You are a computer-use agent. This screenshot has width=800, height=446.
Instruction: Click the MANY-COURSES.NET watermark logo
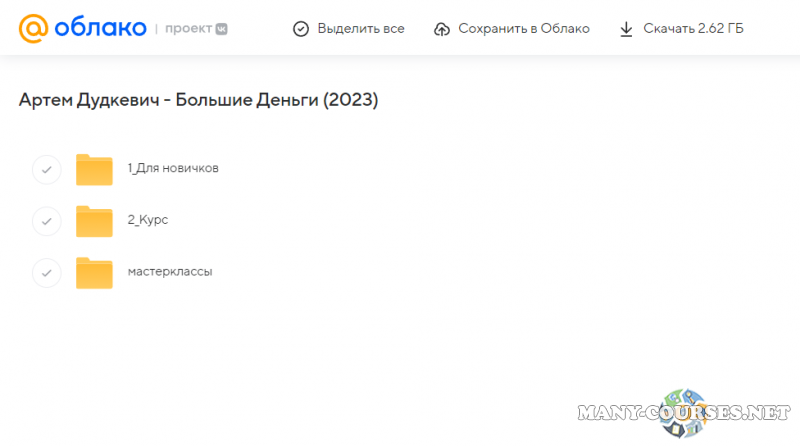click(x=686, y=411)
